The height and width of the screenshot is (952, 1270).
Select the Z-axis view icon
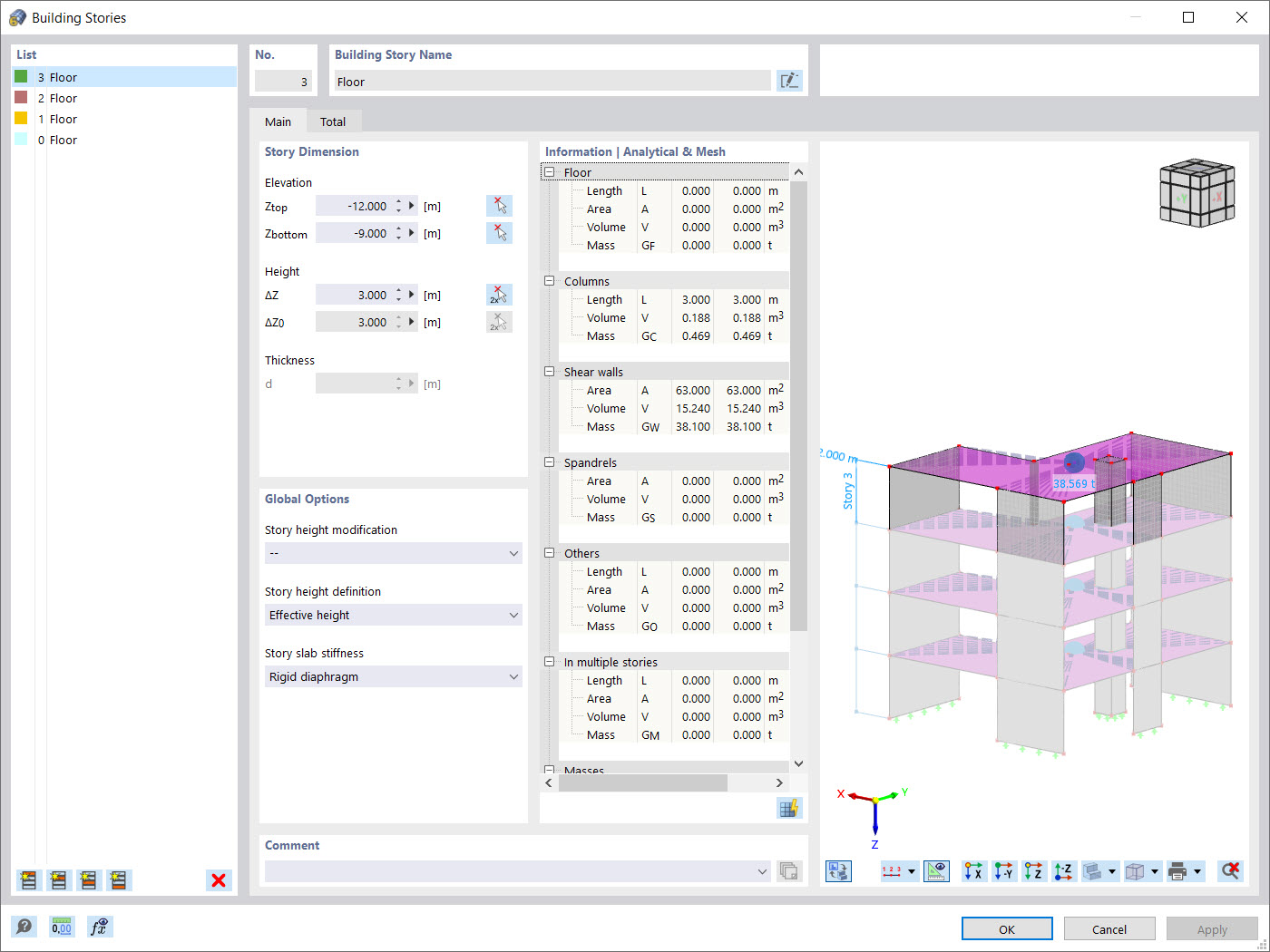[1034, 870]
